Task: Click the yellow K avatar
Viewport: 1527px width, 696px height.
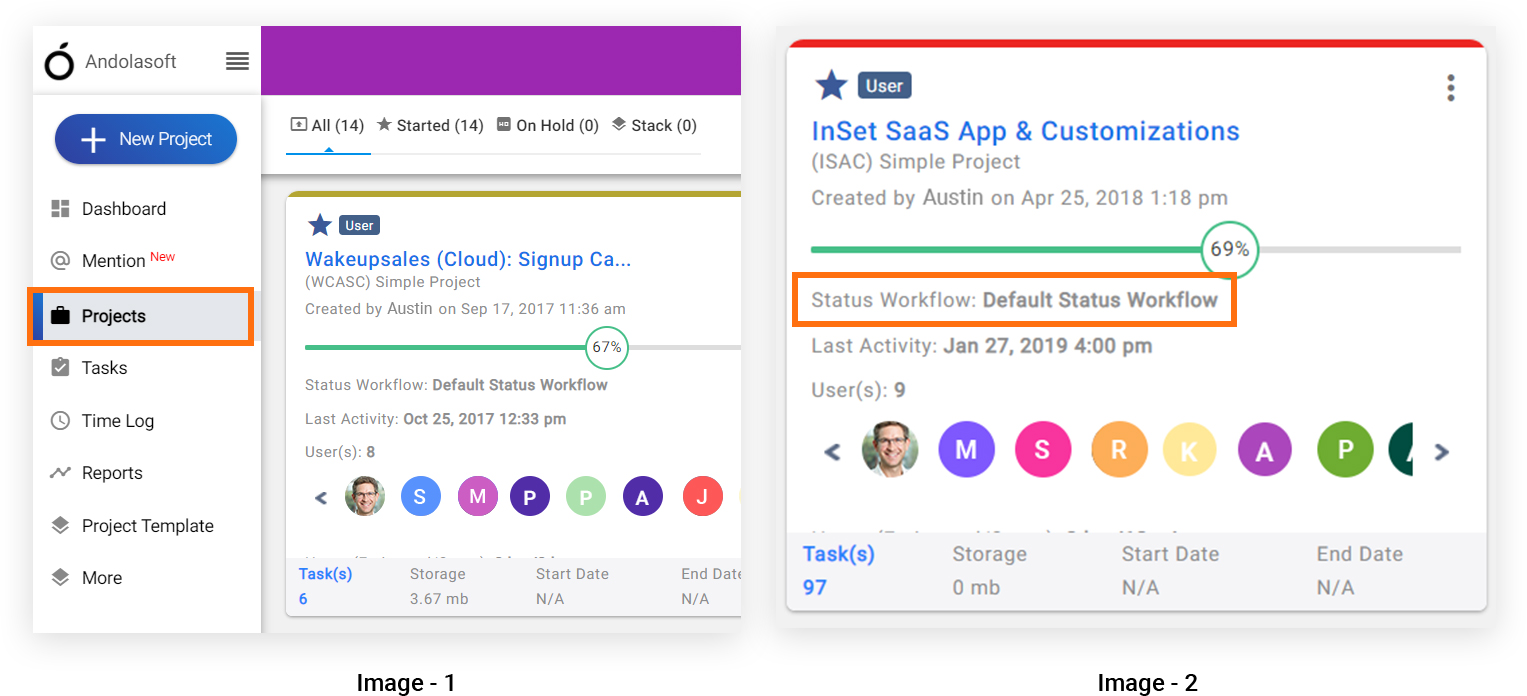Action: click(x=1189, y=449)
